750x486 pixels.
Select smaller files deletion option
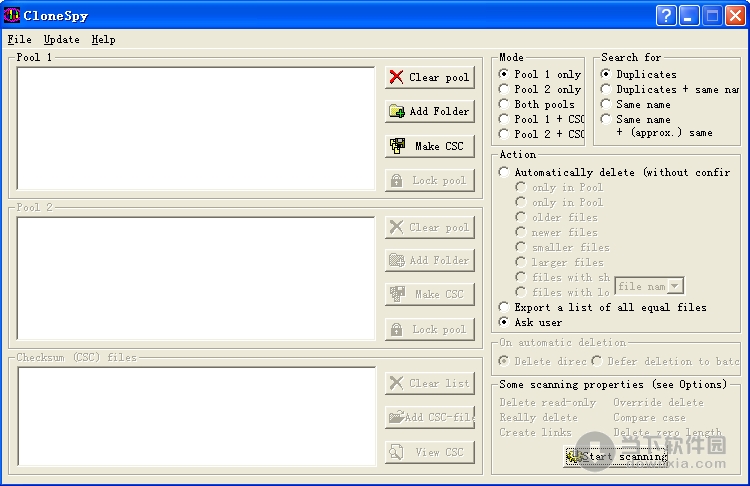coord(562,247)
